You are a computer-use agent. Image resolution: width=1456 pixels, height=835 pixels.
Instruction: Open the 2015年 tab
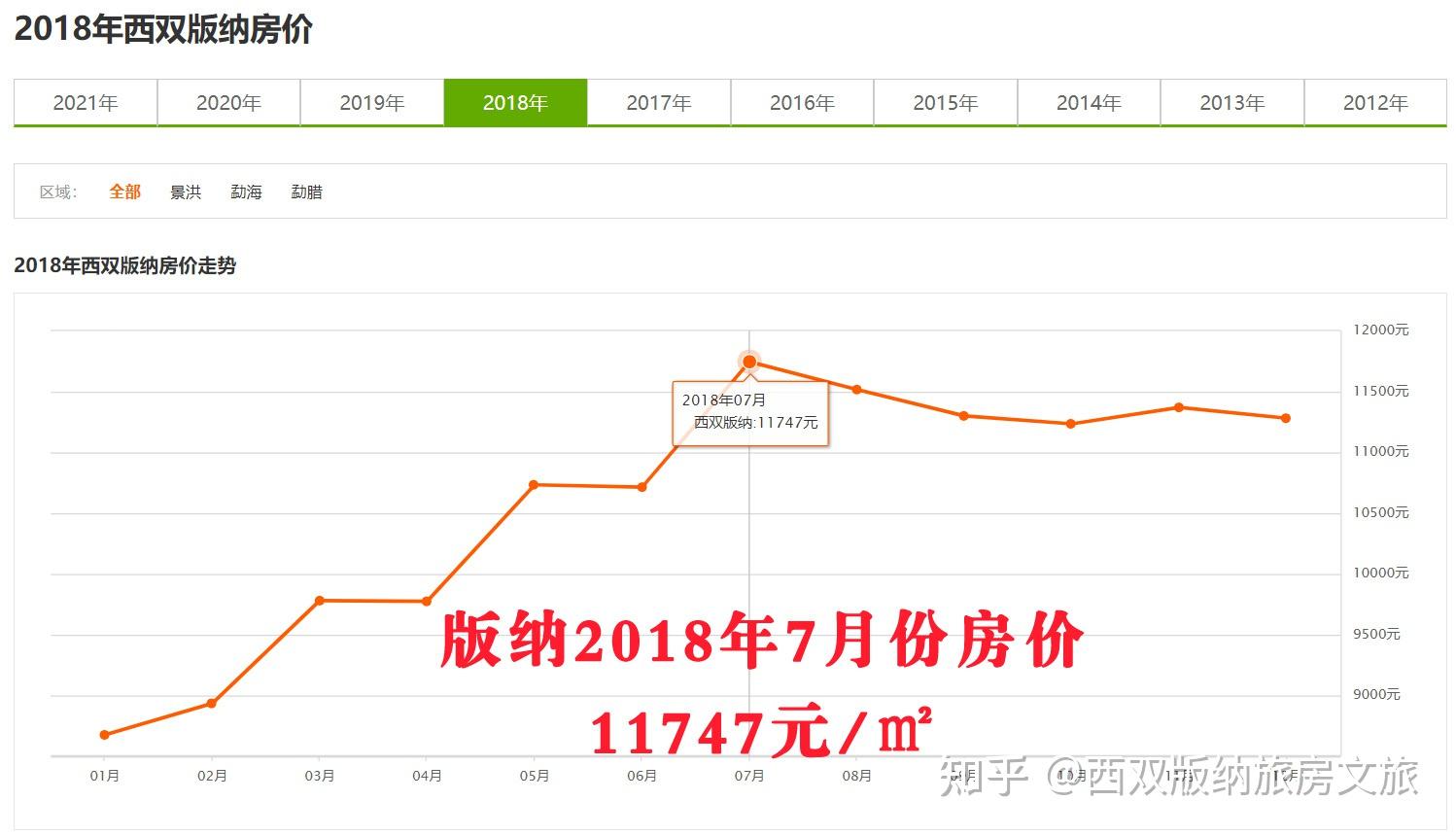tap(946, 102)
